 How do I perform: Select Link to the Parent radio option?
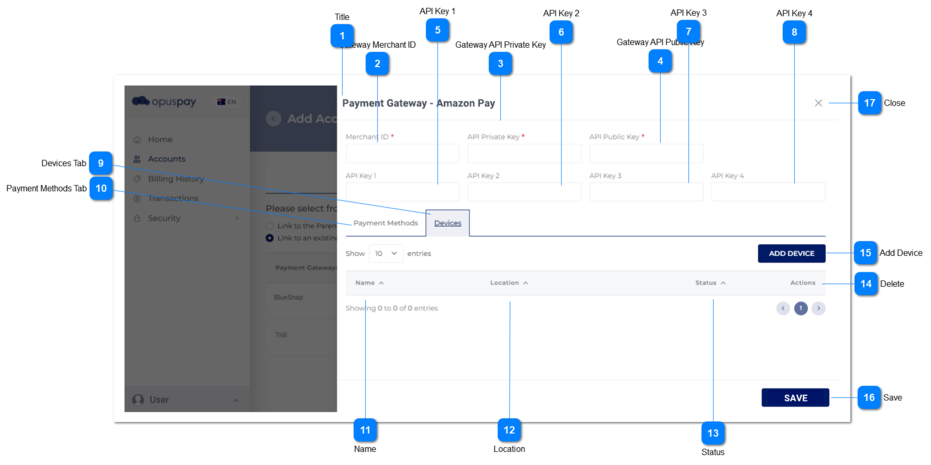270,226
